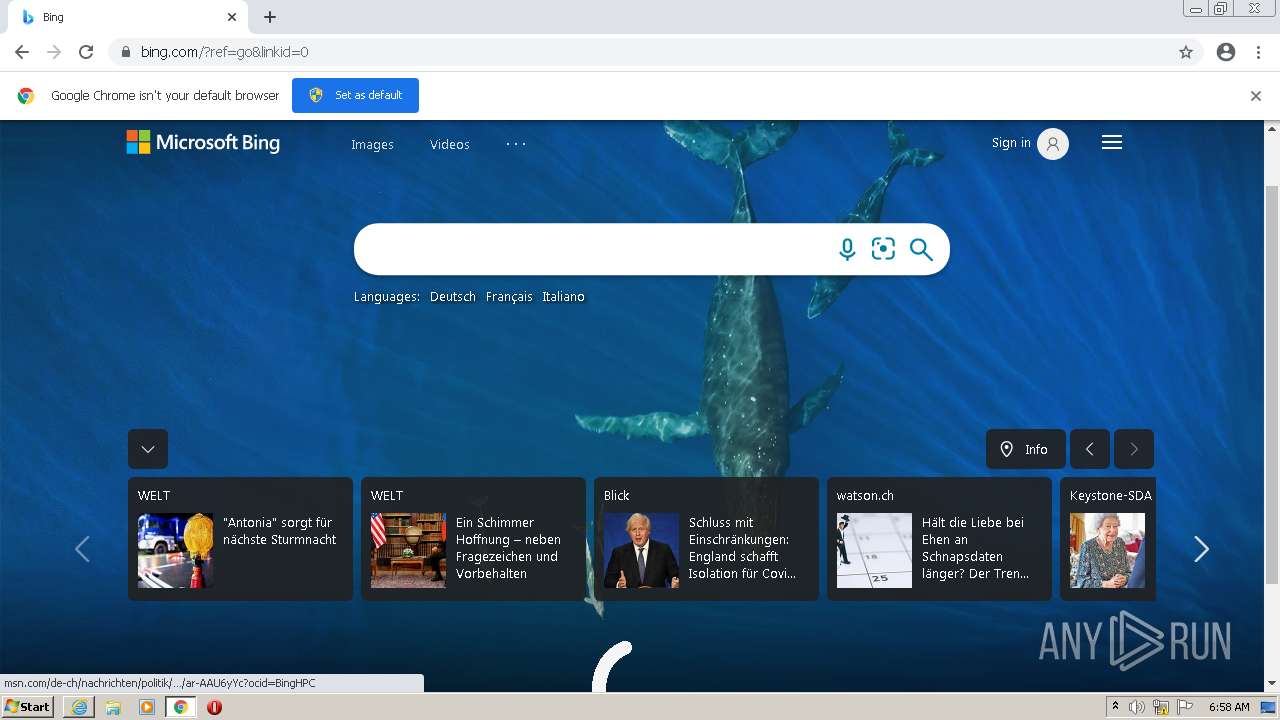Screen dimensions: 1280x720
Task: Click the Keystone-SDA Queen thumbnail
Action: point(1107,550)
